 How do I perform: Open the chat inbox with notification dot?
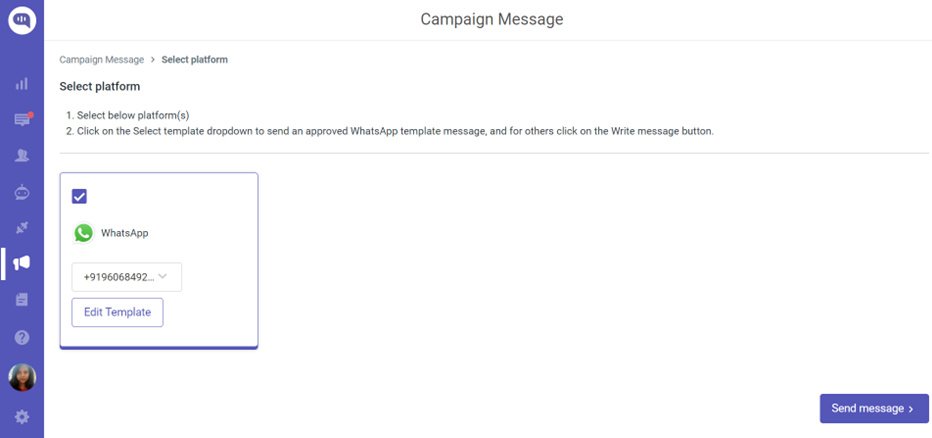(23, 119)
